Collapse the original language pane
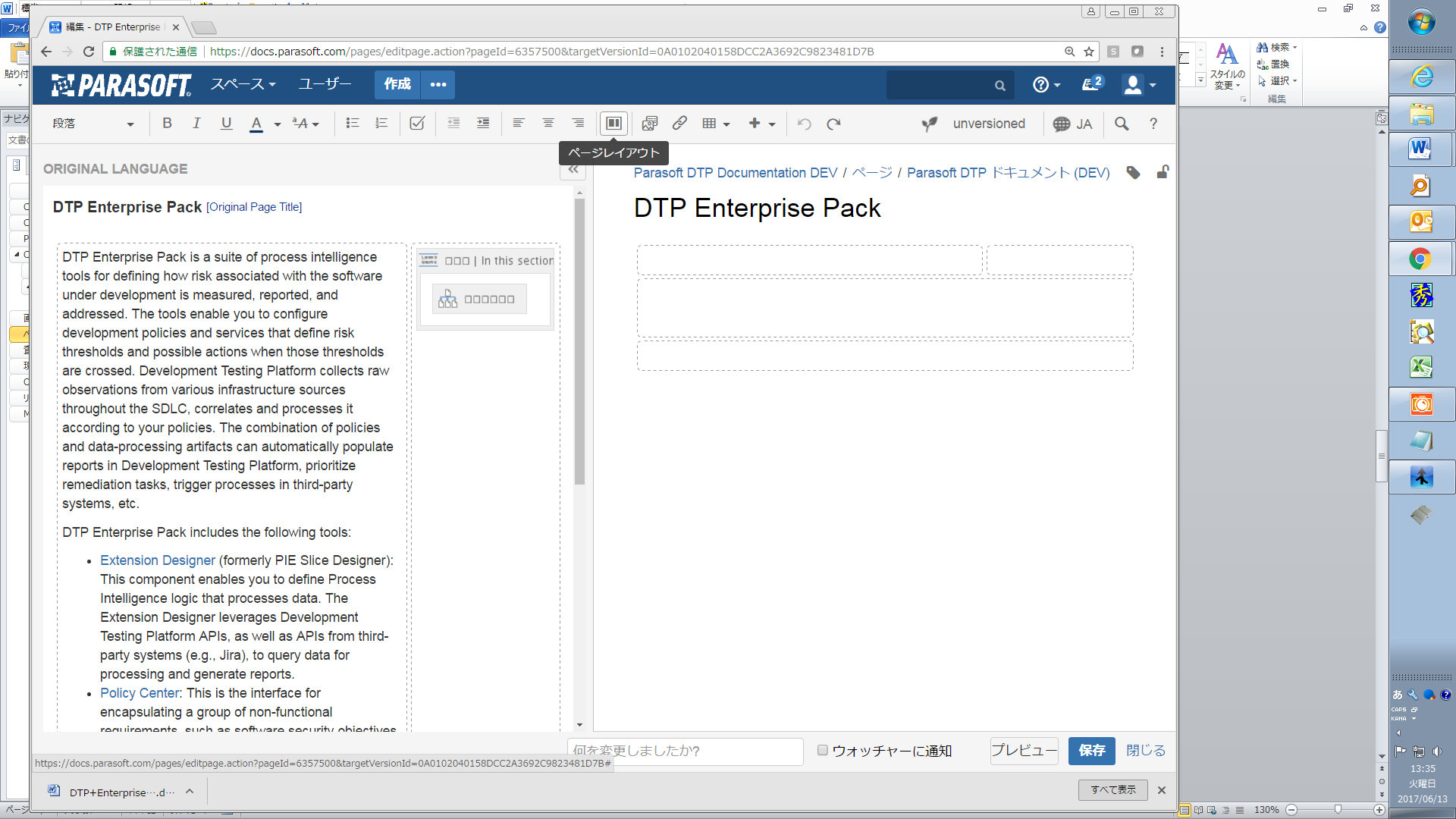1456x819 pixels. [573, 170]
